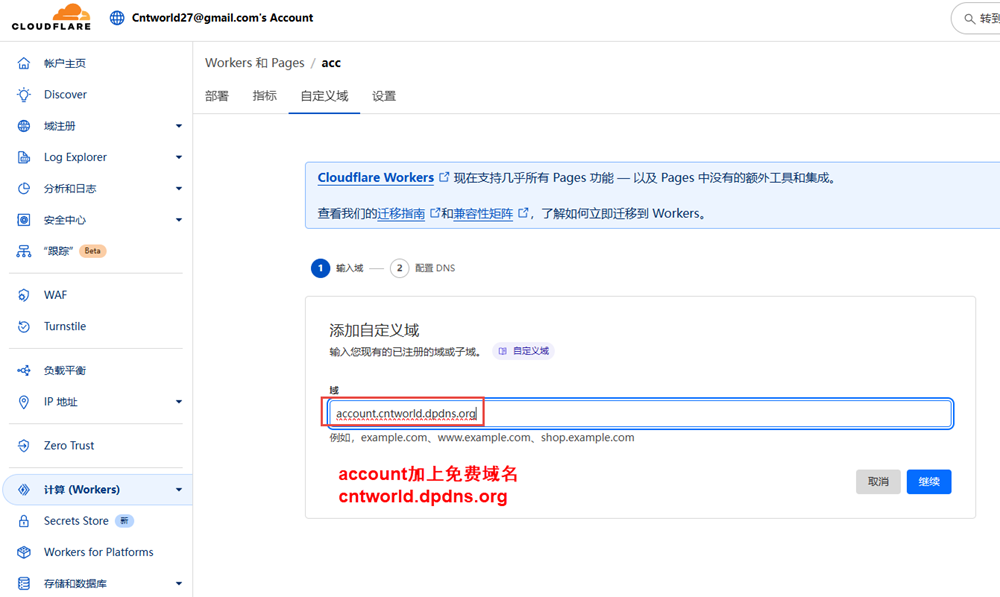Click step 1 输入域 indicator
The height and width of the screenshot is (597, 1000).
[337, 268]
